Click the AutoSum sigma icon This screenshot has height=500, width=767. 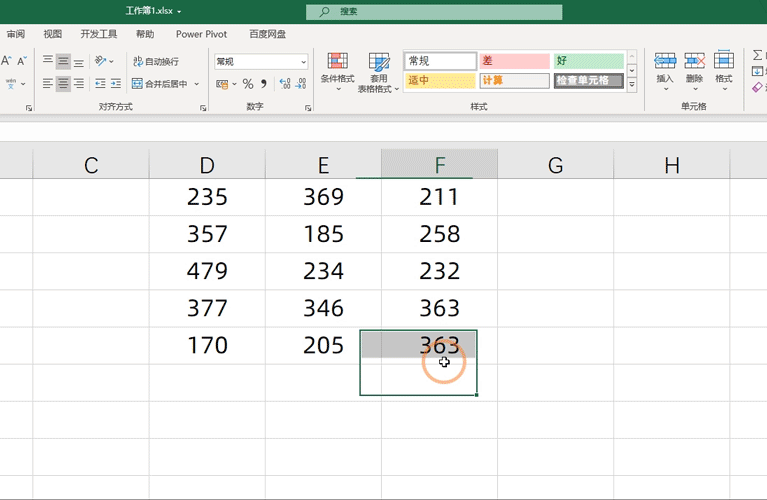[x=758, y=55]
